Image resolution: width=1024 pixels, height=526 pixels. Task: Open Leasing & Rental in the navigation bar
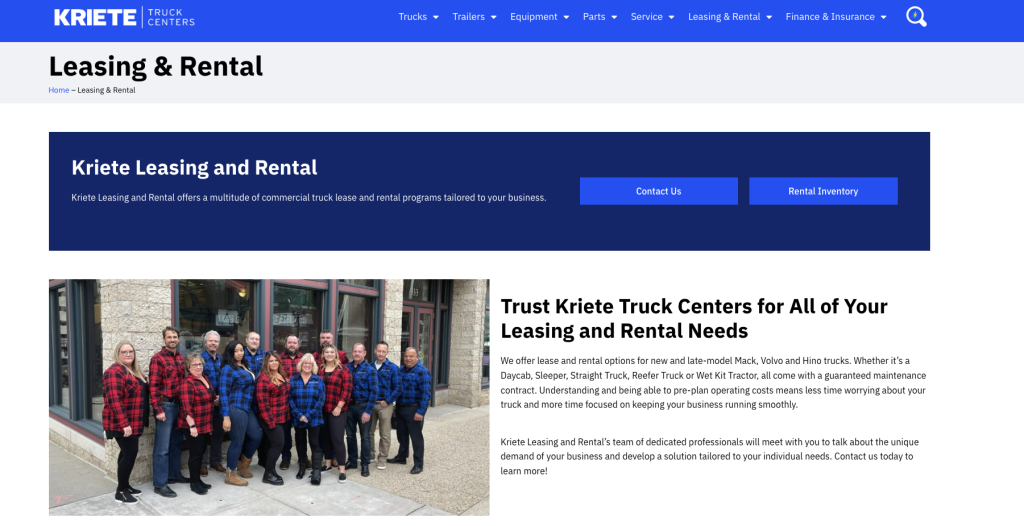tap(724, 17)
